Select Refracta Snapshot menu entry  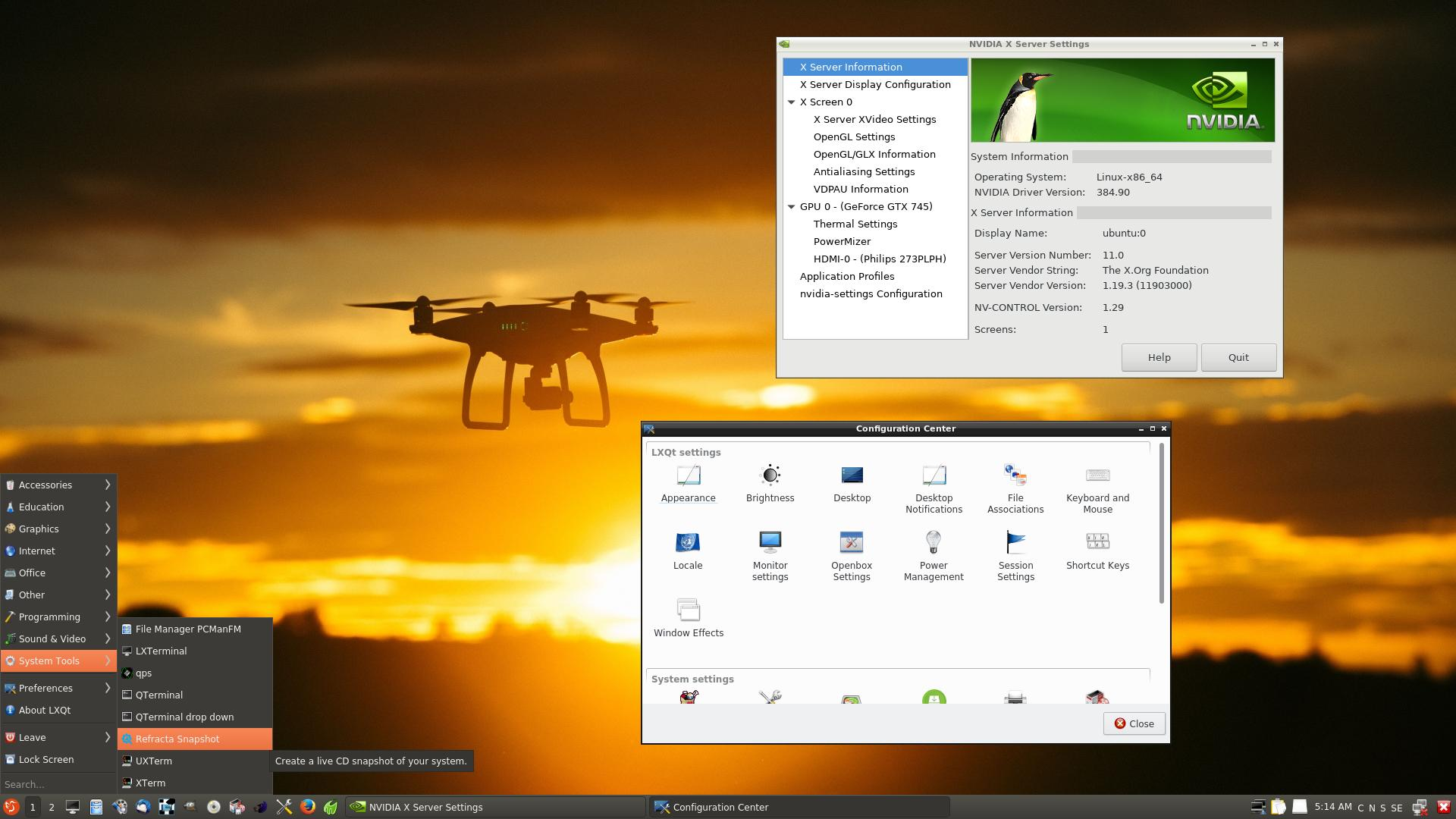tap(195, 739)
